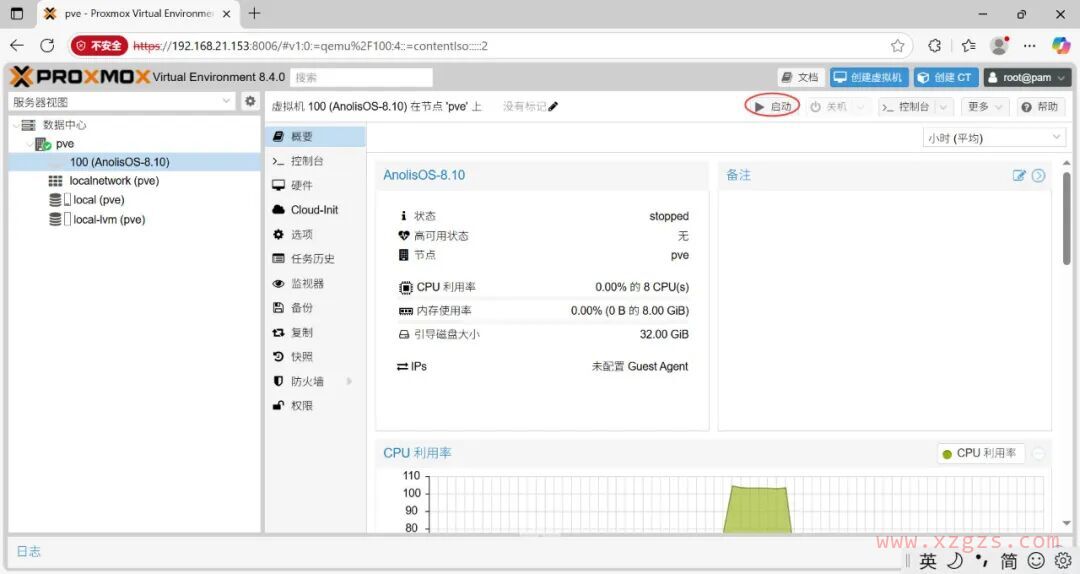The width and height of the screenshot is (1080, 574).
Task: Open the browser favorites star icon
Action: pos(898,46)
